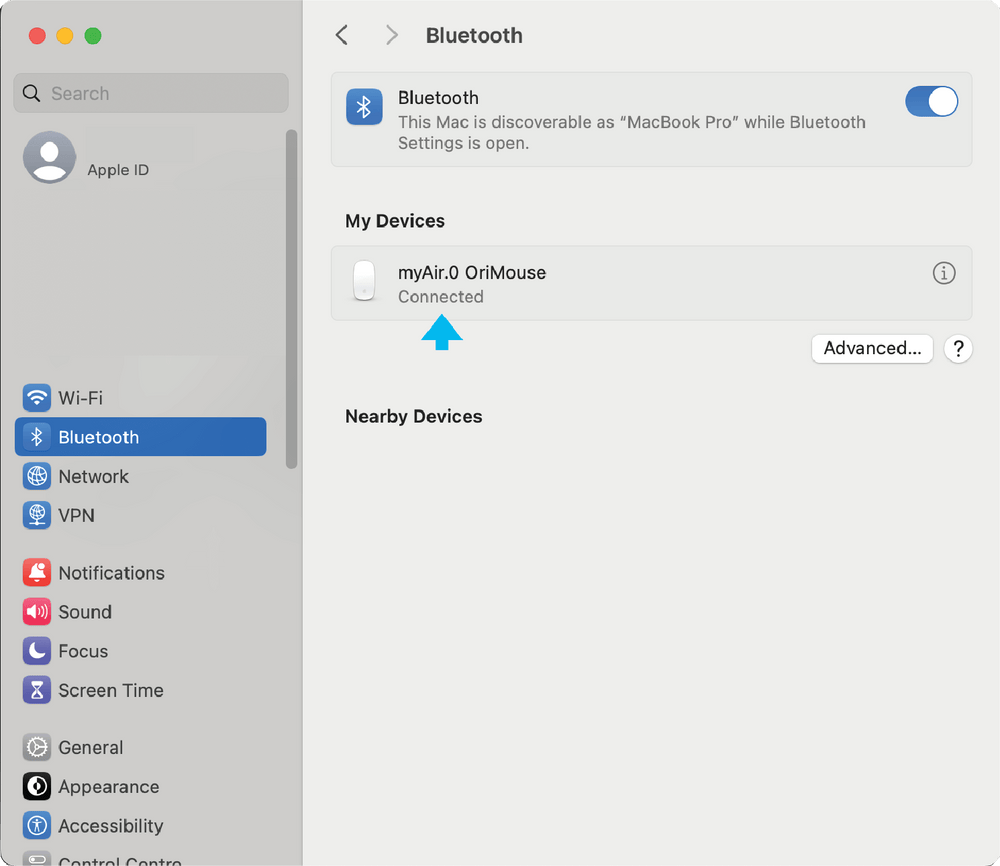Viewport: 1000px width, 866px height.
Task: Select the myAir.0 OriMouse device row
Action: pos(650,283)
